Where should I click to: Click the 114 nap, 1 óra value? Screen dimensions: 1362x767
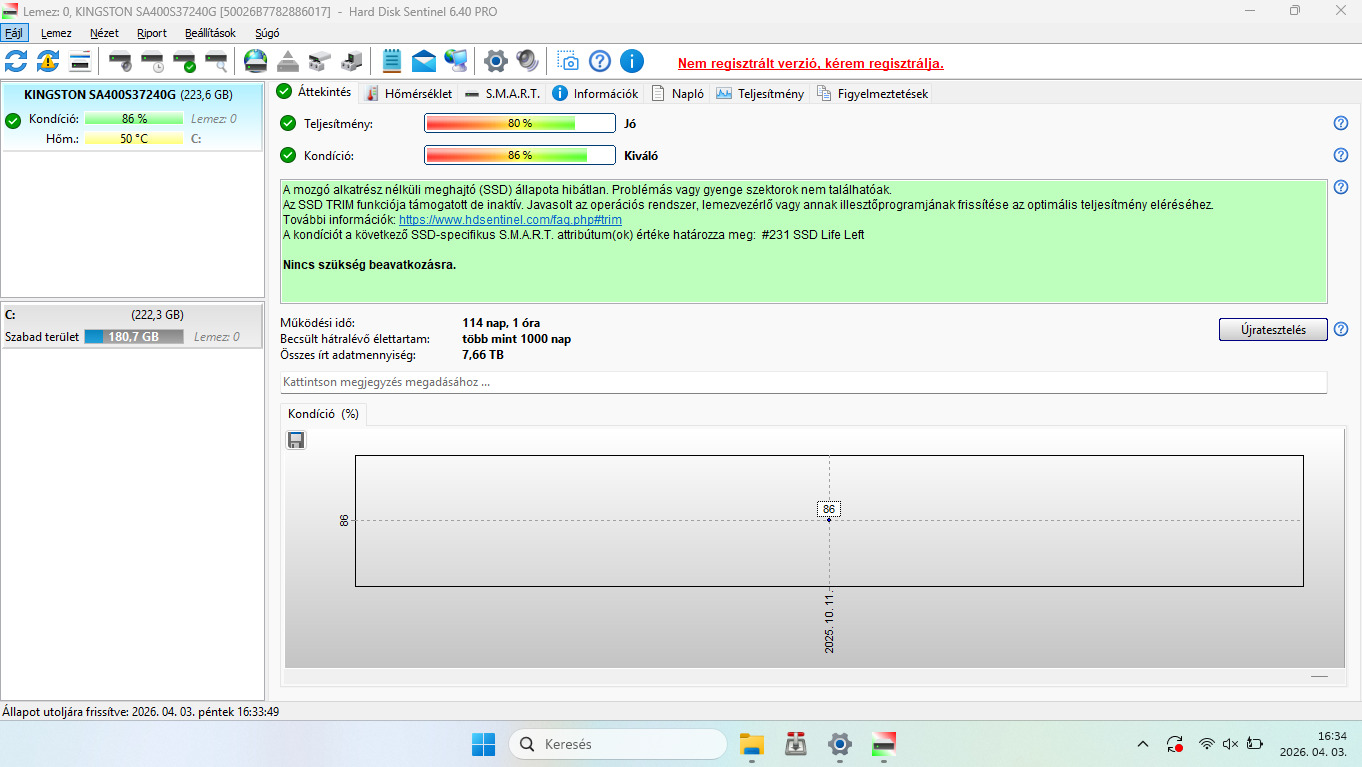501,323
